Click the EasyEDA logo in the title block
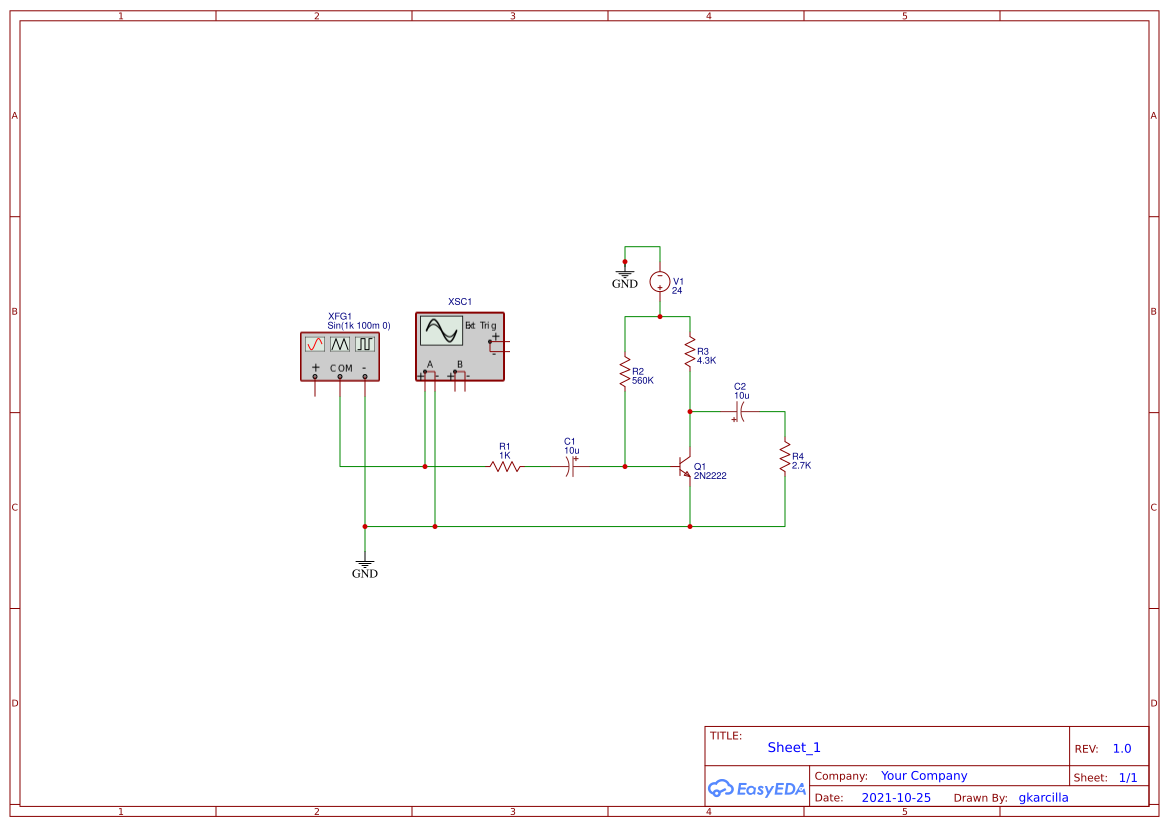Image resolution: width=1169 pixels, height=827 pixels. tap(756, 789)
